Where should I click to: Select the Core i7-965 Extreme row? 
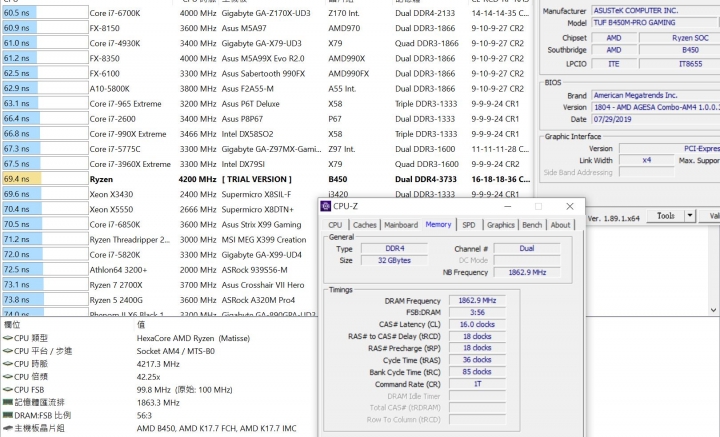[266, 104]
